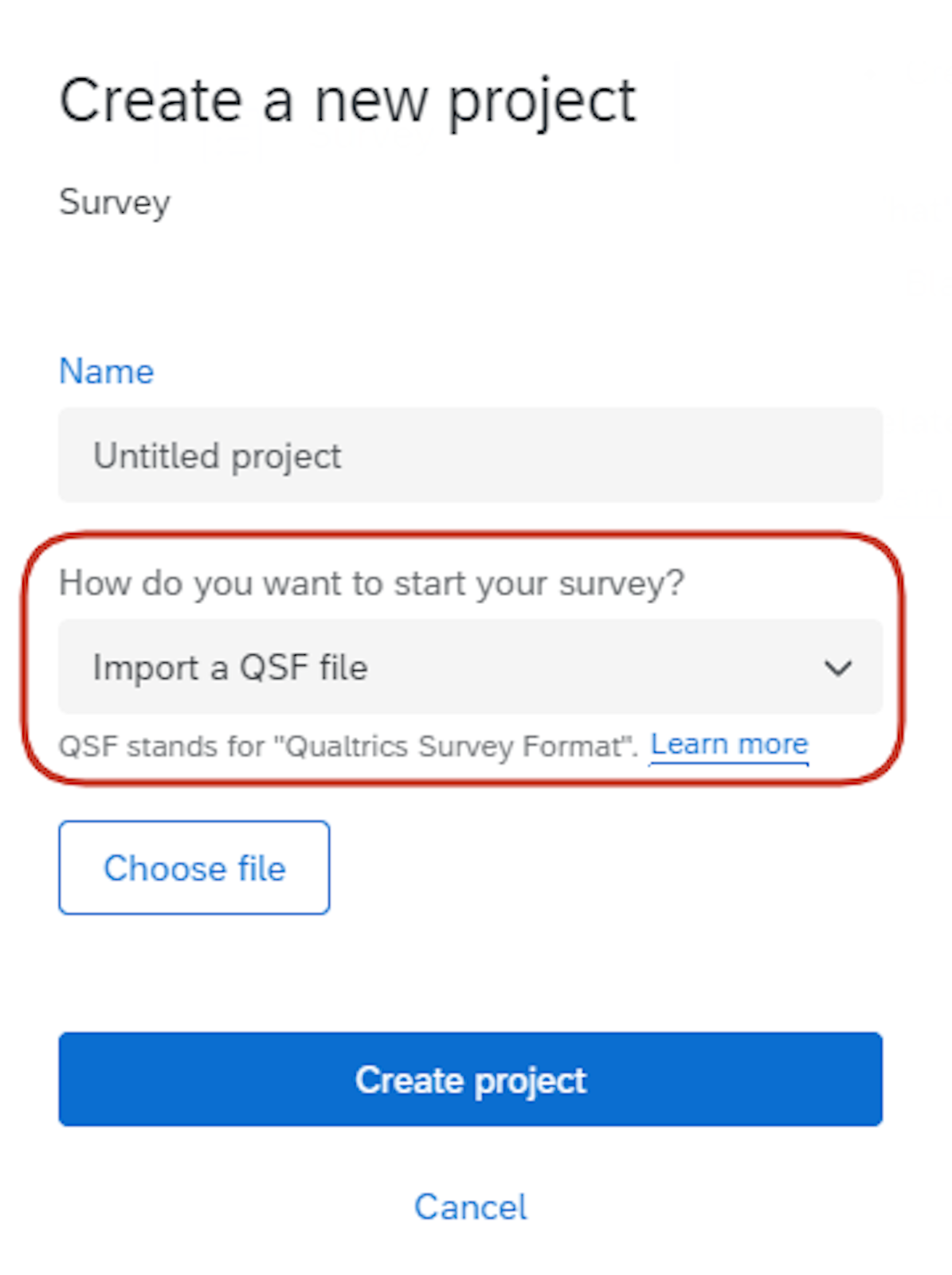Click the "Choose file" button

[194, 868]
